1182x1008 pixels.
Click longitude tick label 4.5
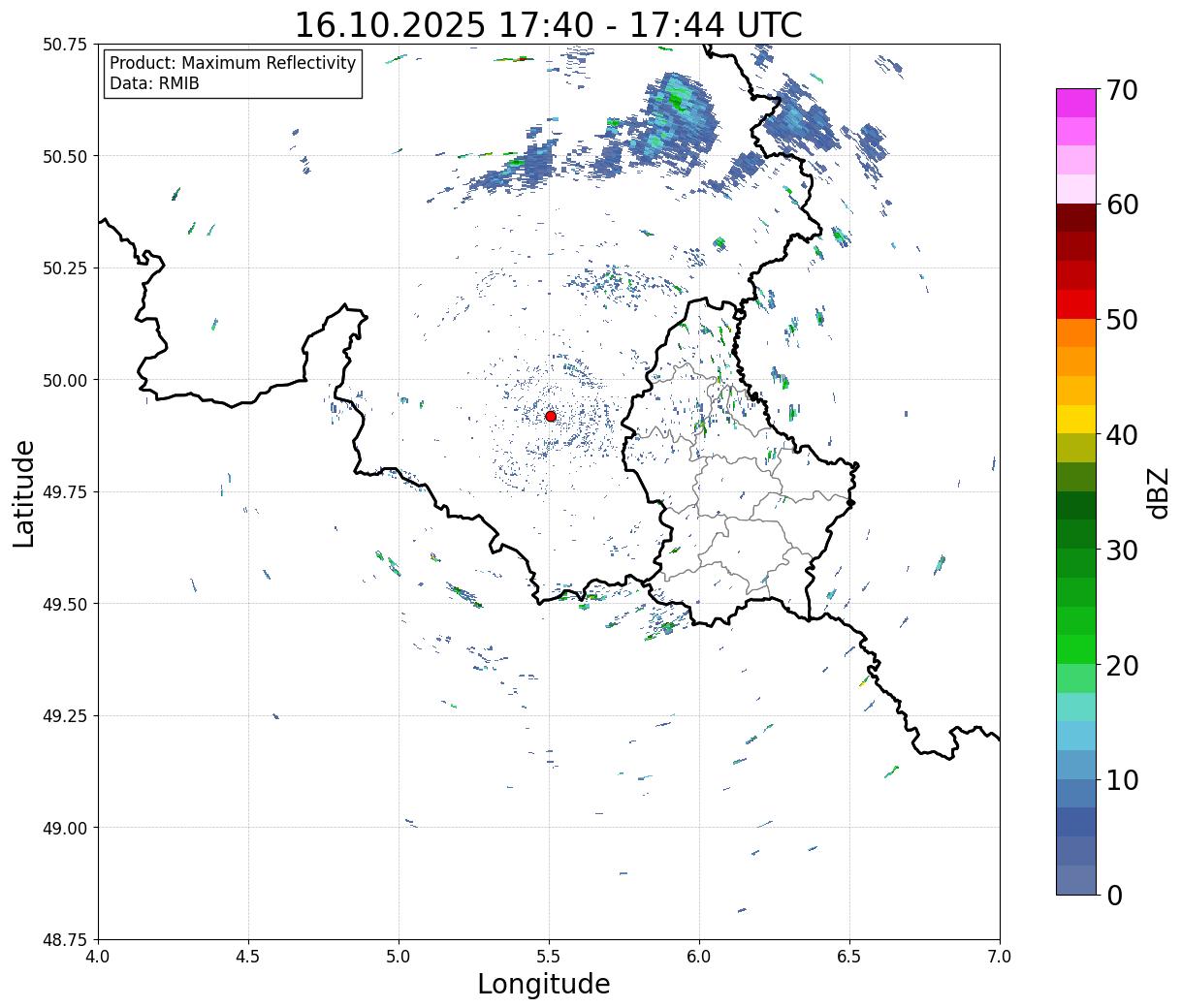click(248, 957)
